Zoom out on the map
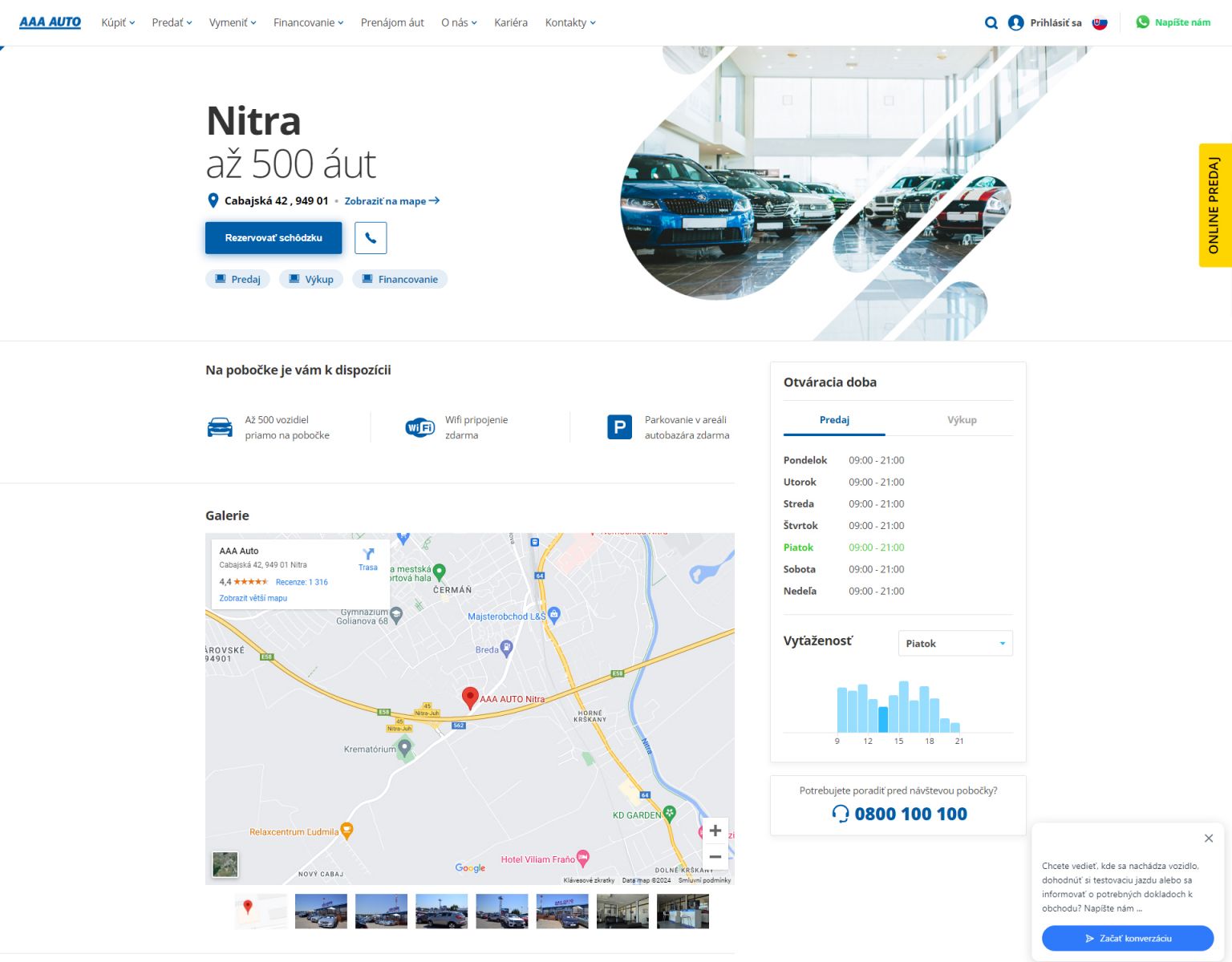Image resolution: width=1232 pixels, height=962 pixels. click(715, 856)
